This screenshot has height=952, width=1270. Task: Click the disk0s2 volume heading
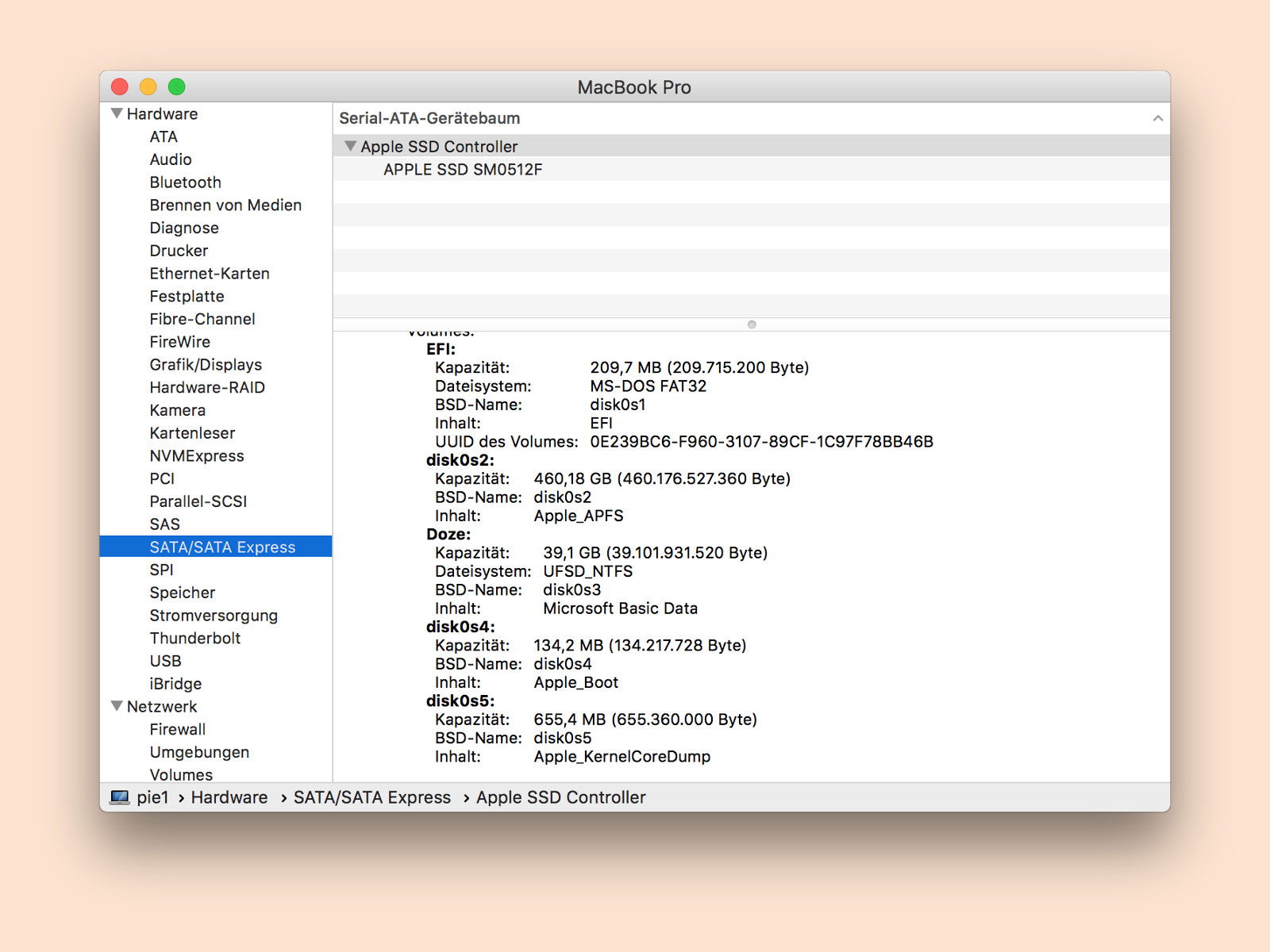(460, 460)
